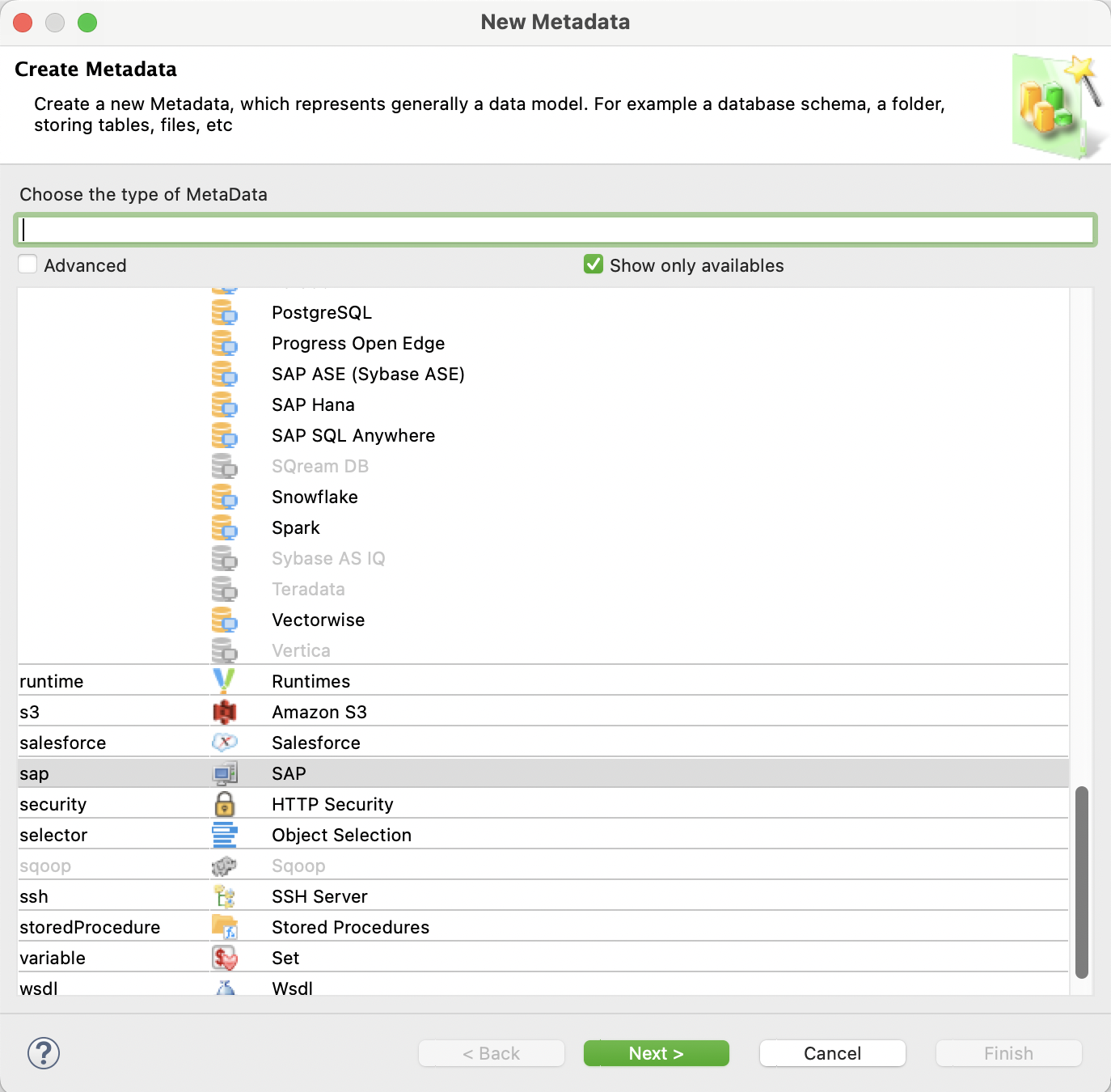The image size is (1111, 1092).
Task: Click the HTTP Security lock icon
Action: click(x=225, y=803)
